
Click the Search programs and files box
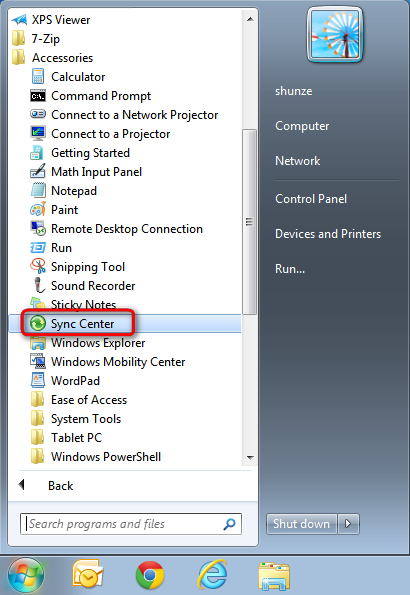[131, 524]
